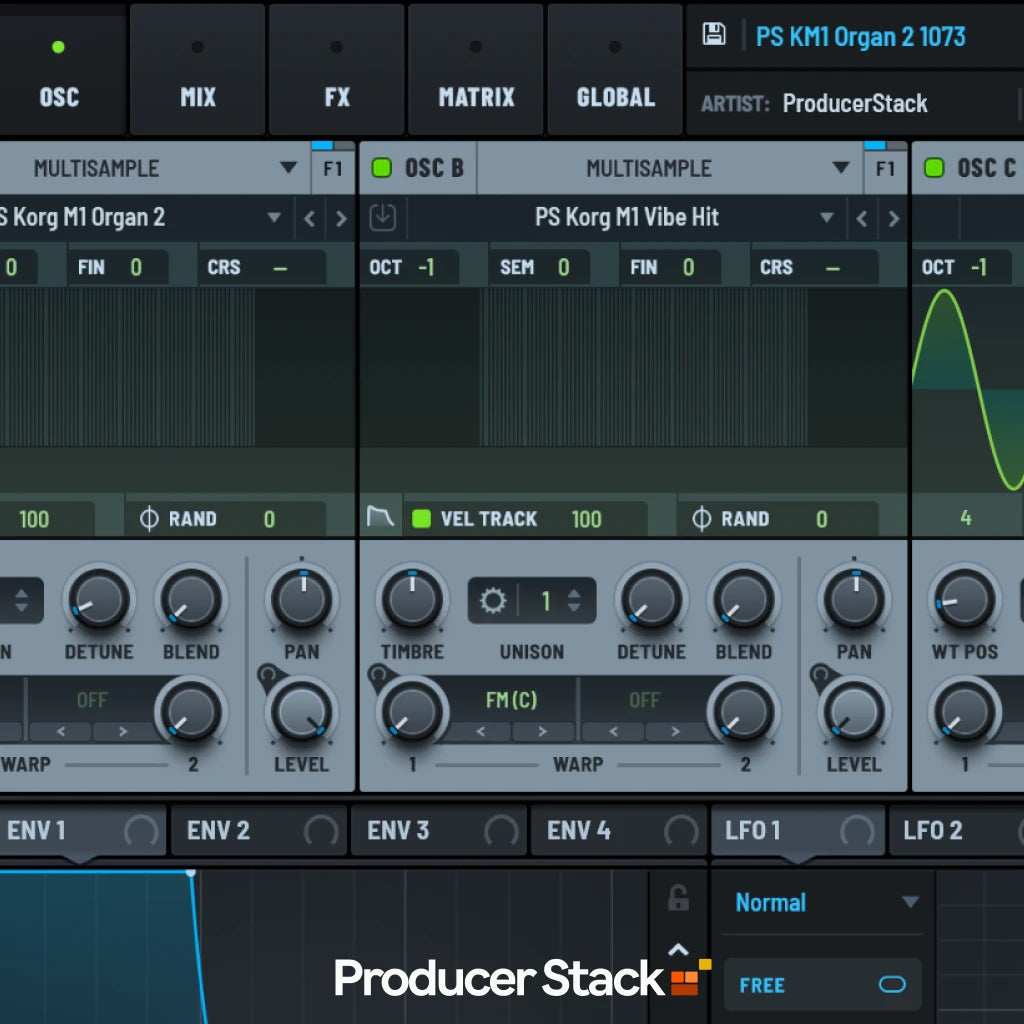Click OSC B CRS value field
Image resolution: width=1024 pixels, height=1024 pixels.
814,267
